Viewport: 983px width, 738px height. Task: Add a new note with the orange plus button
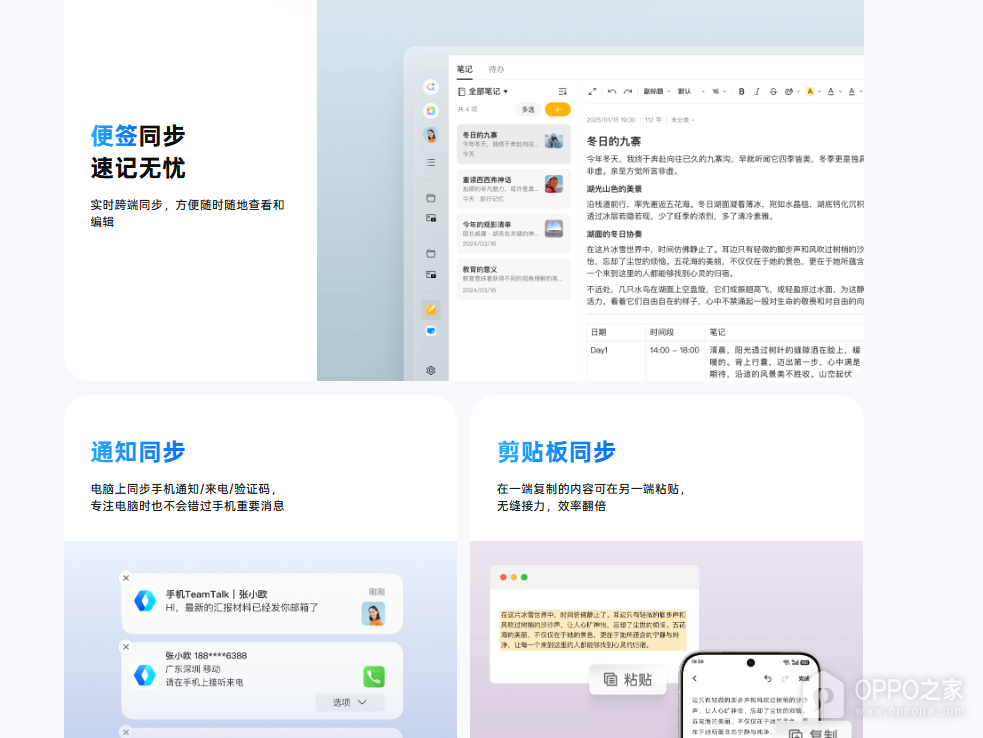pos(557,110)
